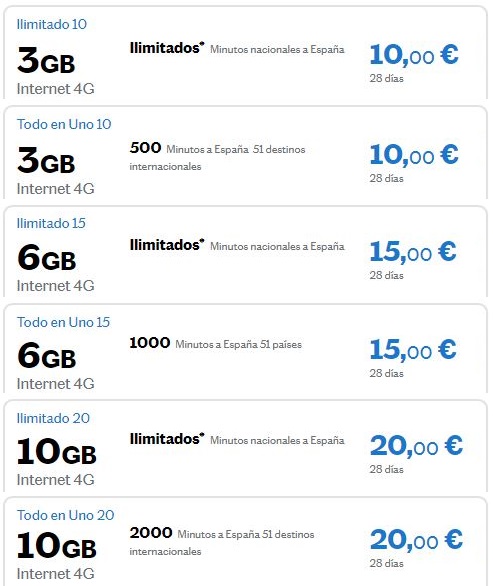Click the 6GB data label in Todo en Uno 15
The height and width of the screenshot is (586, 493).
pos(47,355)
